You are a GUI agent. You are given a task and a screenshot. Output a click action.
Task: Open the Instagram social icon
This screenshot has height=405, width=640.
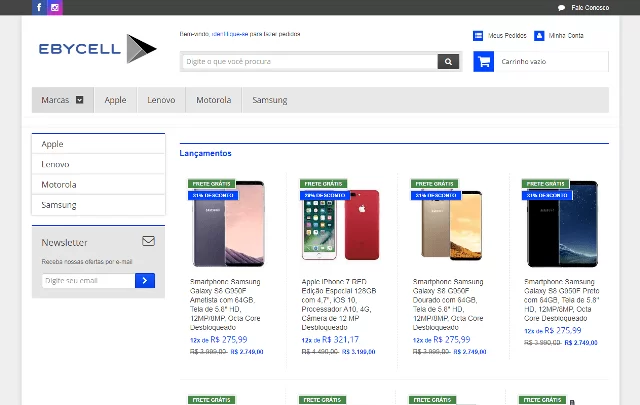point(55,7)
